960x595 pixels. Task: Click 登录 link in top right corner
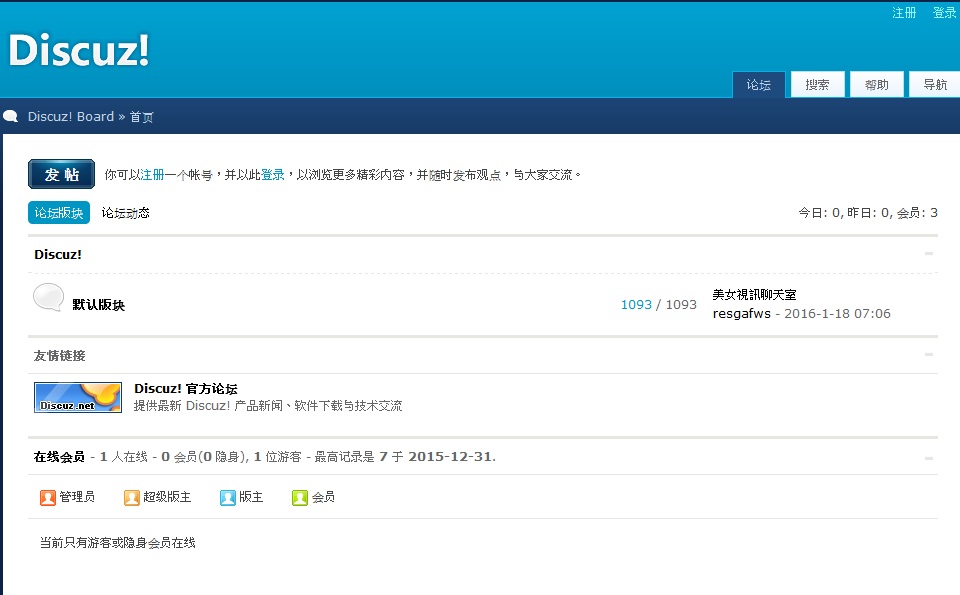point(944,13)
